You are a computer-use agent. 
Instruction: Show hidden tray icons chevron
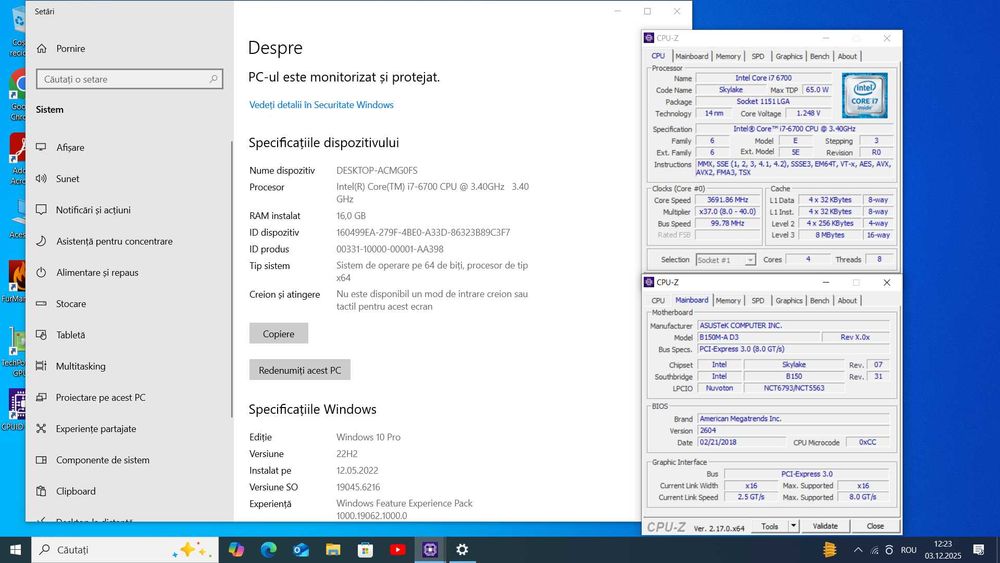(858, 550)
